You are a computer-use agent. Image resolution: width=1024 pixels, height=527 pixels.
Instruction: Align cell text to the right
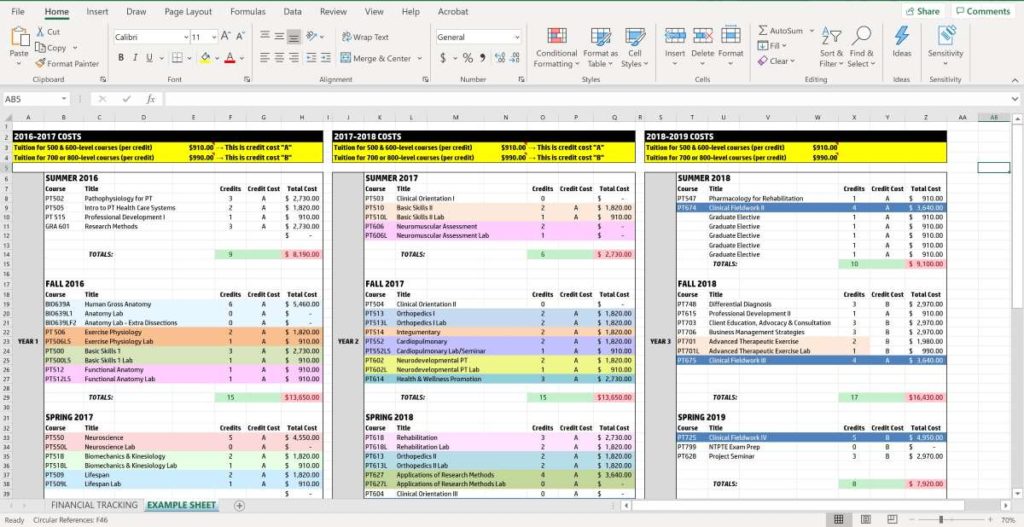[294, 57]
